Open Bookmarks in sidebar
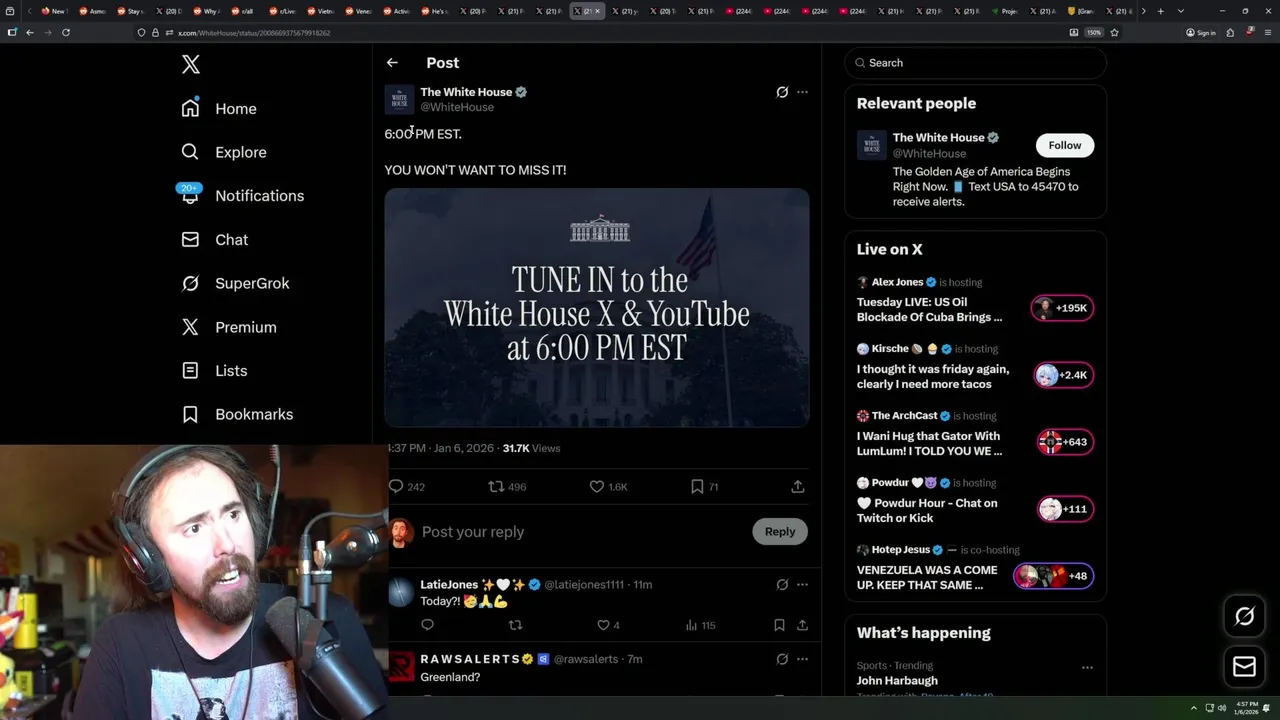 click(237, 414)
